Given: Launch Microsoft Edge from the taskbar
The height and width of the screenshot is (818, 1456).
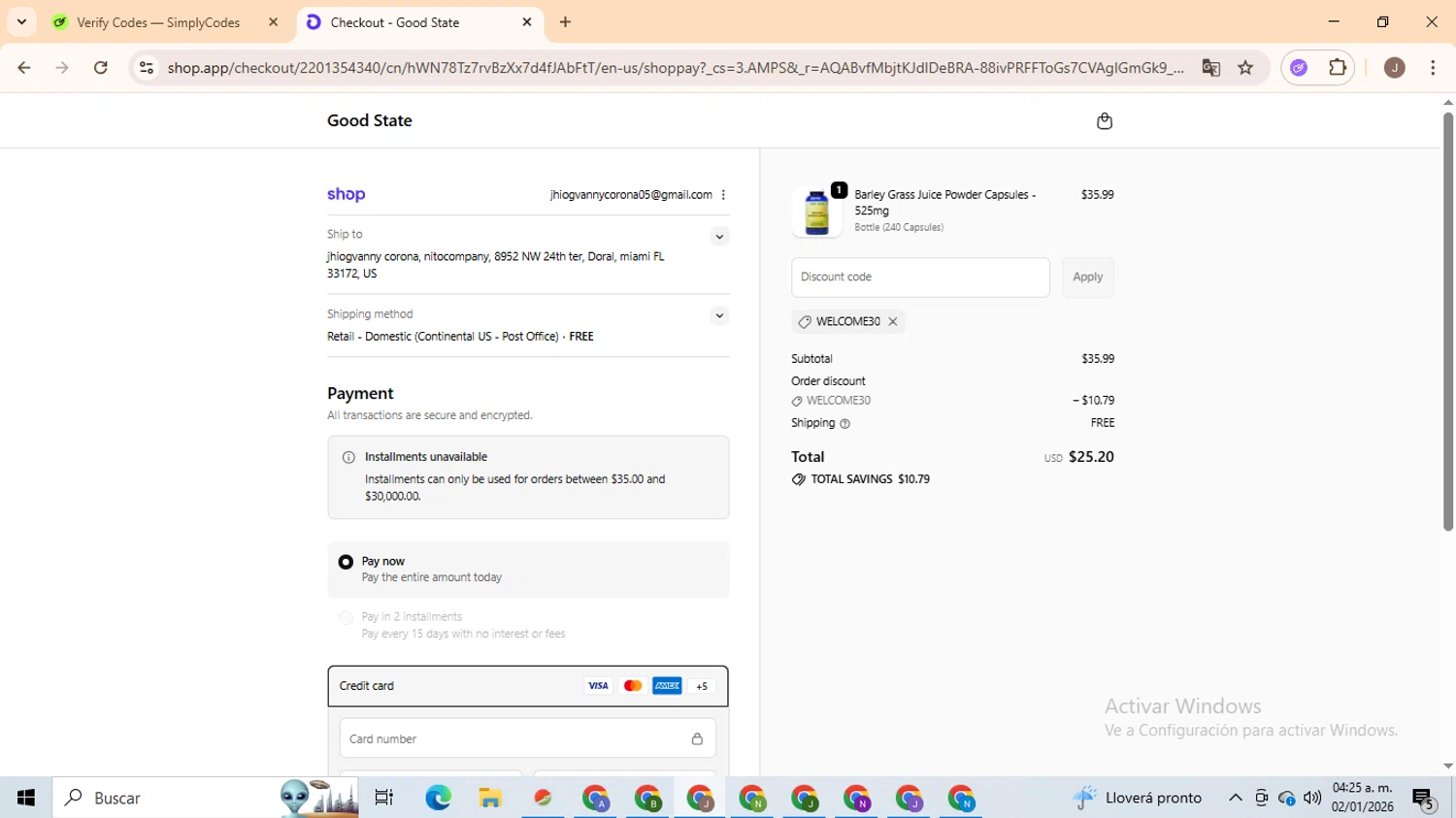Looking at the screenshot, I should [x=438, y=798].
